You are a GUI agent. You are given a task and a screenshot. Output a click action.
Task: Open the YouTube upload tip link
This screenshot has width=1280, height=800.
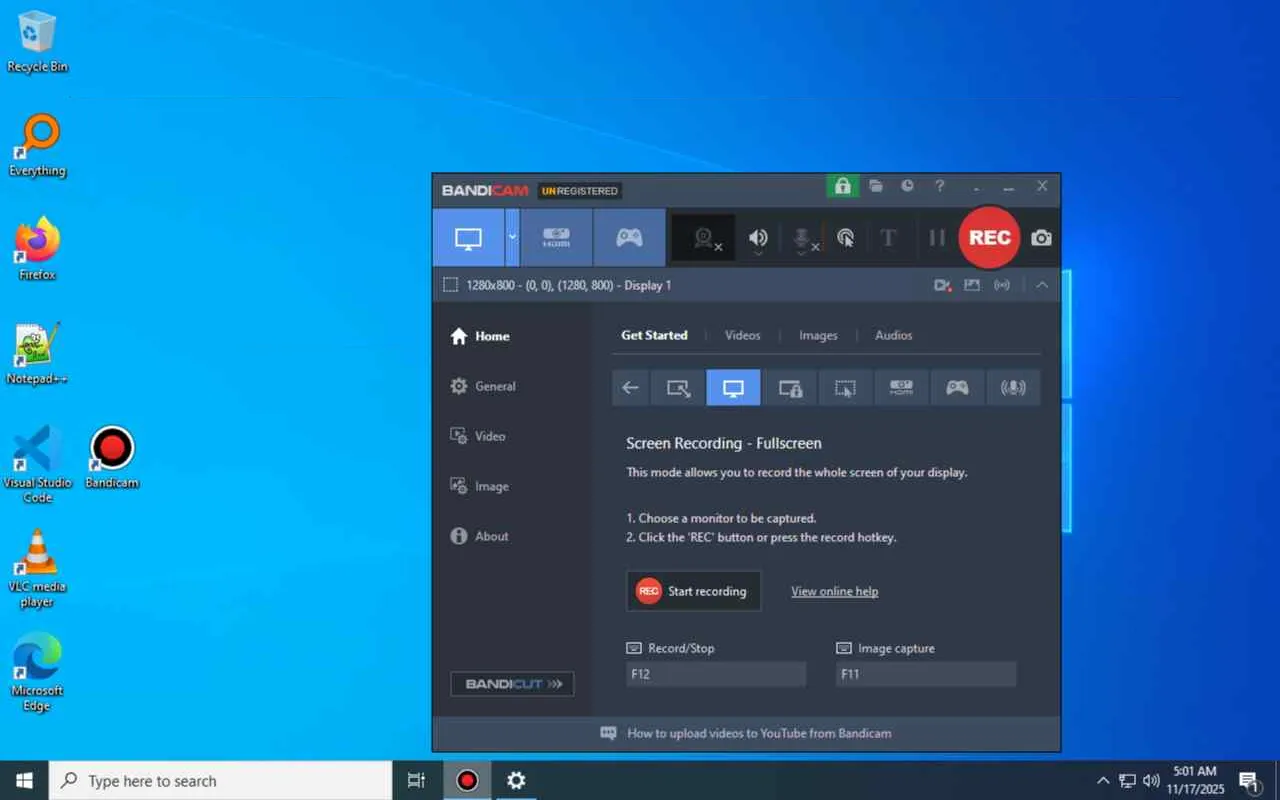(x=759, y=733)
